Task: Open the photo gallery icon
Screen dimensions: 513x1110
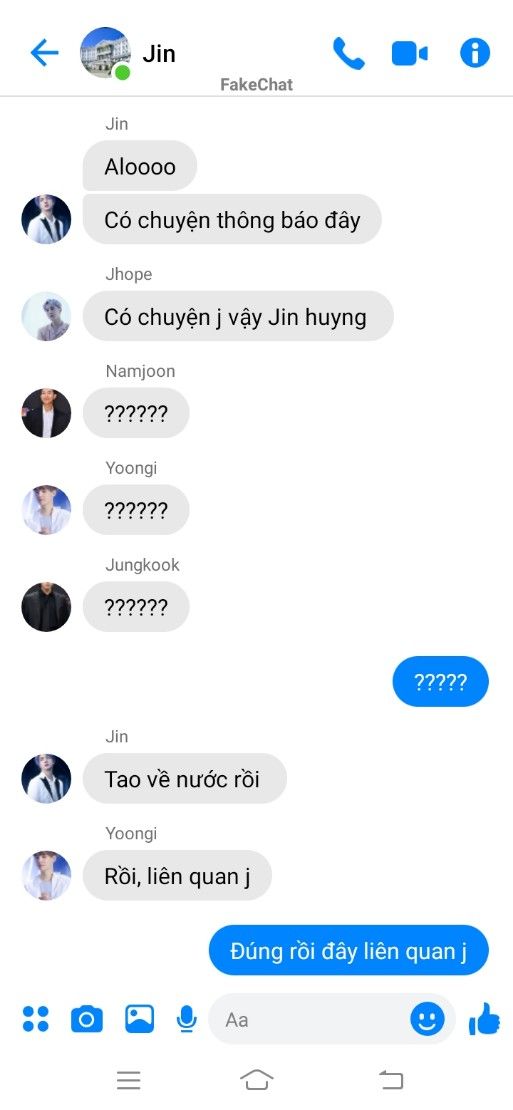Action: tap(139, 1019)
